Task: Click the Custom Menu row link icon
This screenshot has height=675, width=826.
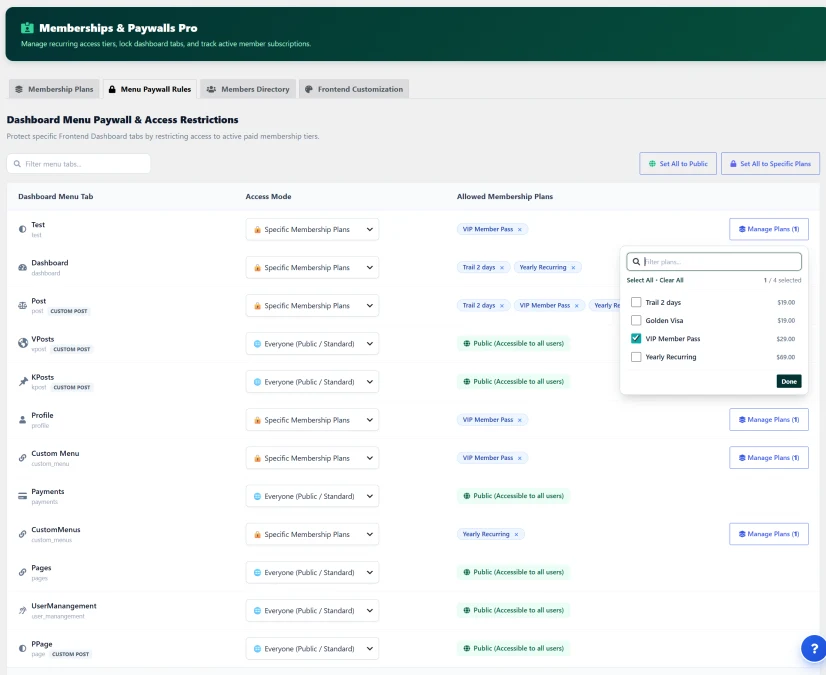Action: (x=22, y=458)
